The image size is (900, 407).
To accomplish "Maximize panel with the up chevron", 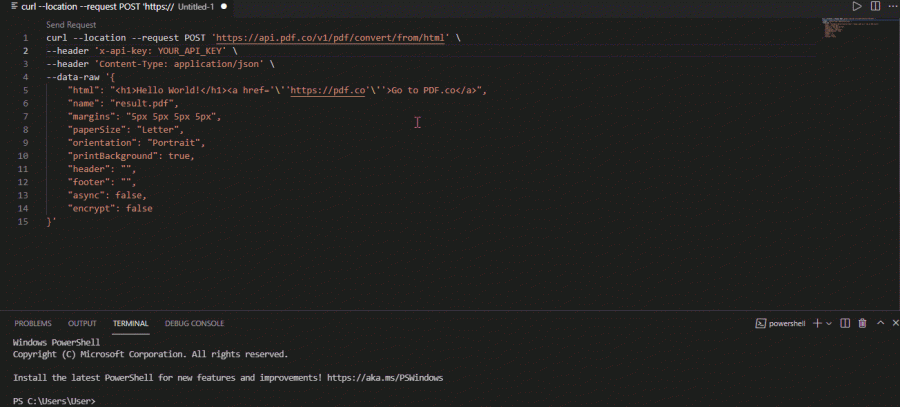I will 880,323.
